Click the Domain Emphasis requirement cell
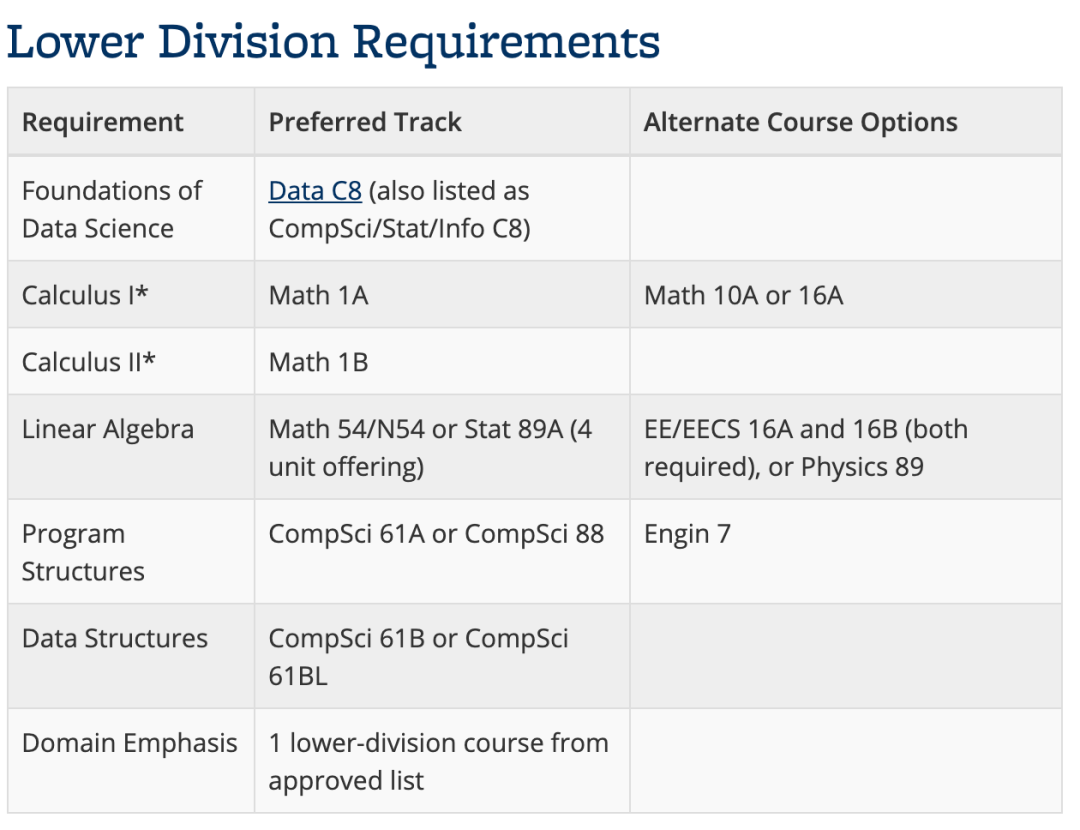The height and width of the screenshot is (830, 1080). coord(130,743)
